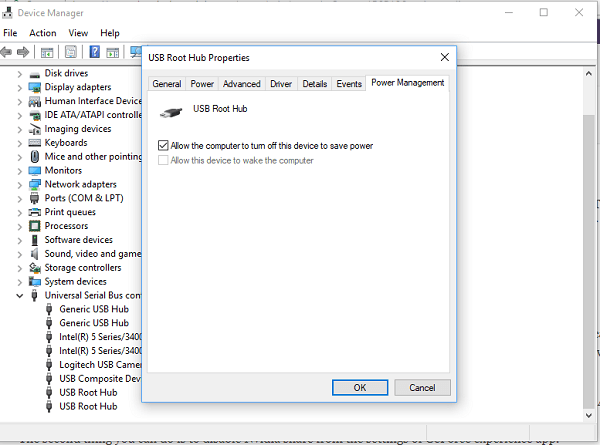Screen dimensions: 600x445
Task: Switch to the Advanced tab
Action: pos(241,84)
